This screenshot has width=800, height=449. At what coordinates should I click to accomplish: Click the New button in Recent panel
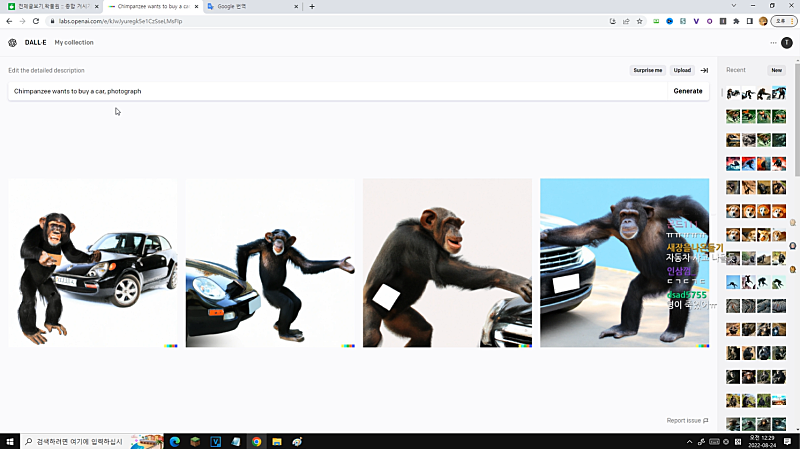776,70
